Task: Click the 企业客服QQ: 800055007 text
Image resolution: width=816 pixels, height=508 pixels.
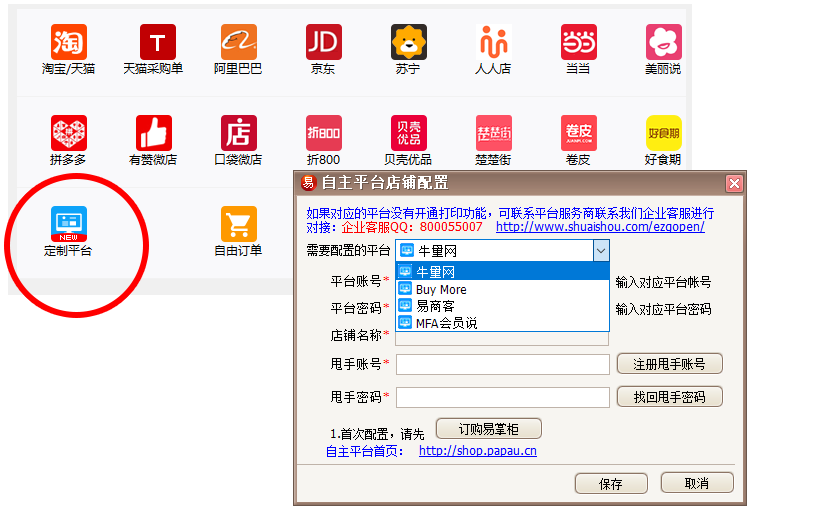Action: pyautogui.click(x=412, y=227)
